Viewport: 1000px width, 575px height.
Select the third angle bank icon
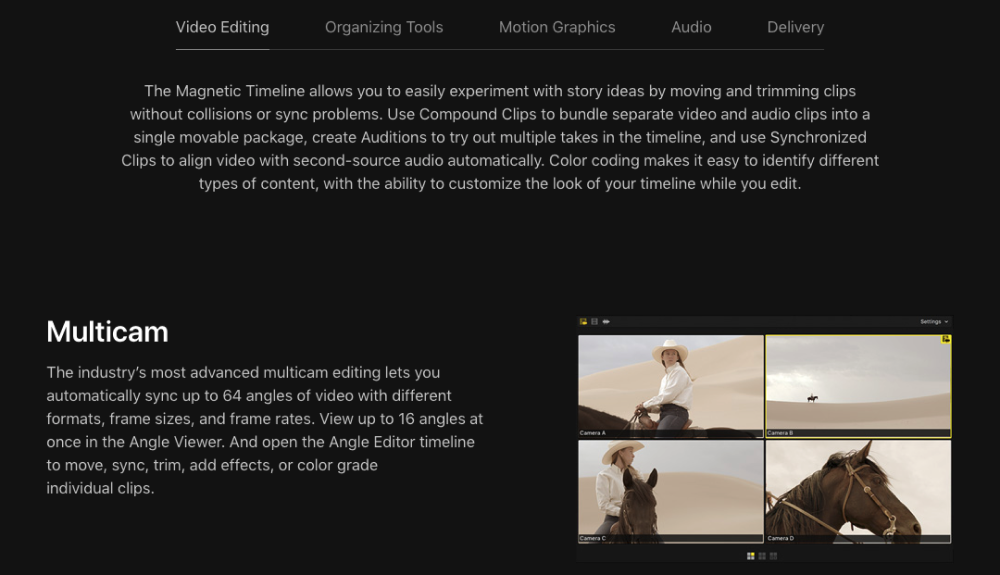click(x=773, y=555)
